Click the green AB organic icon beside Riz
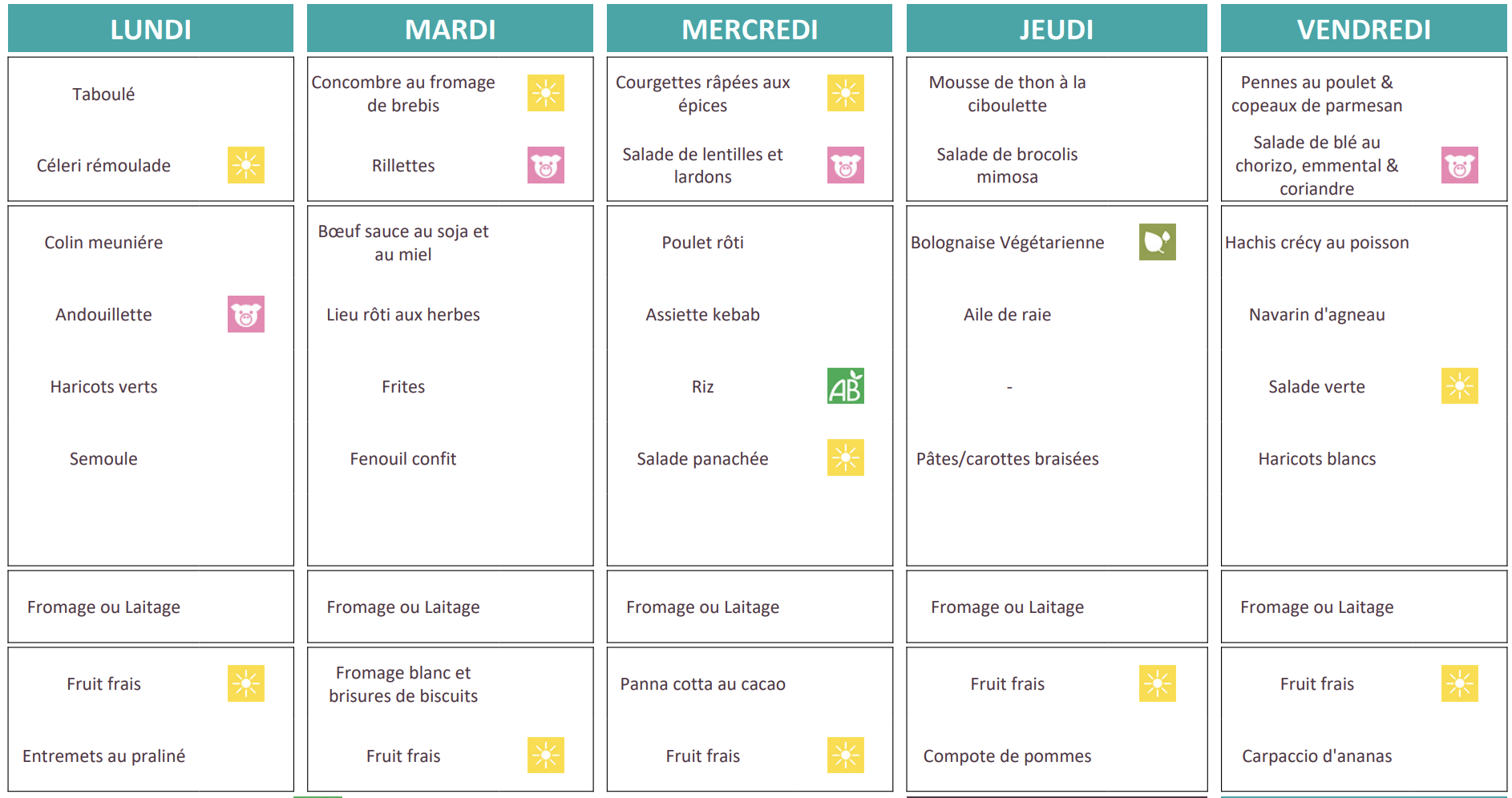The height and width of the screenshot is (798, 1512). click(845, 386)
